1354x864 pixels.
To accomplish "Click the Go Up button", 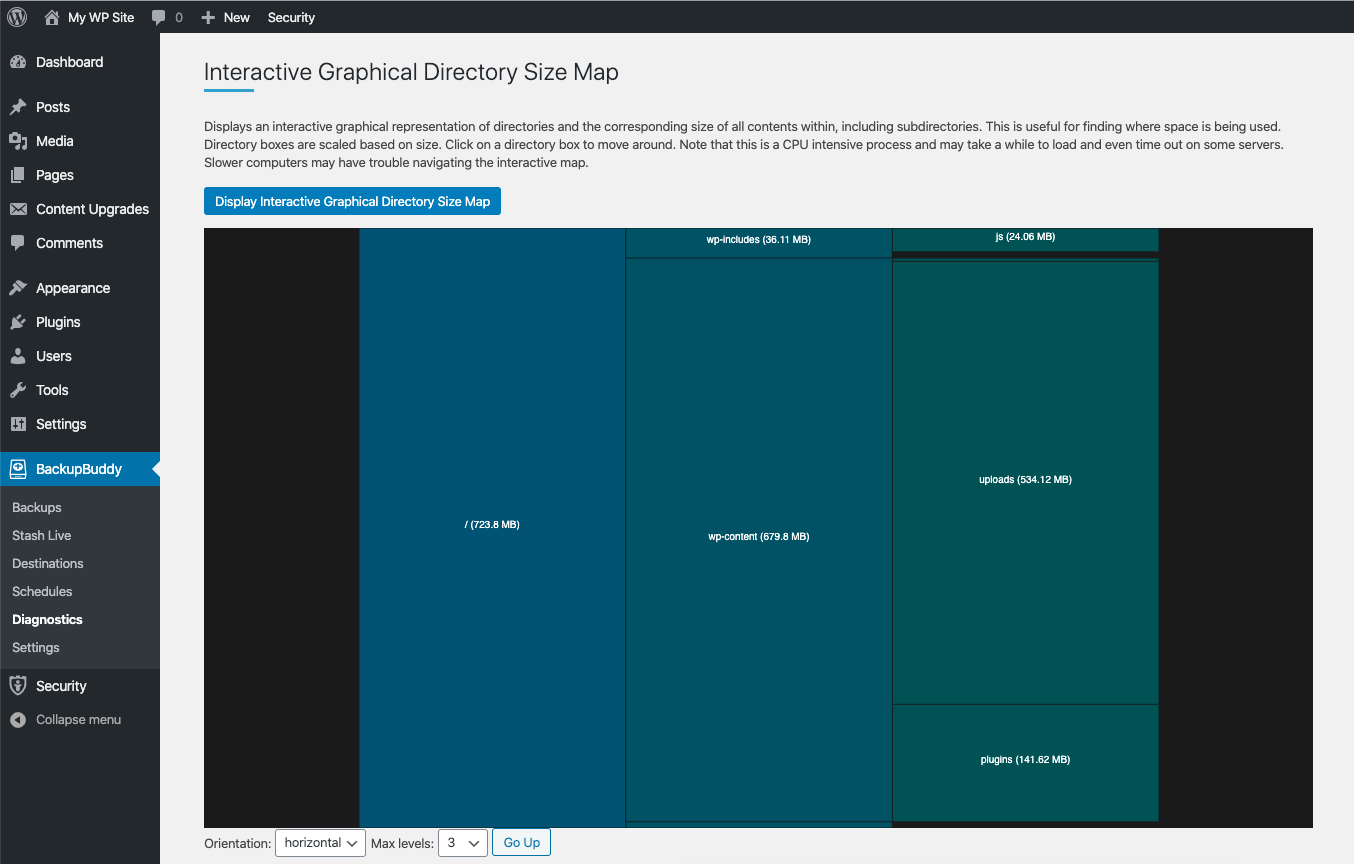I will [521, 843].
